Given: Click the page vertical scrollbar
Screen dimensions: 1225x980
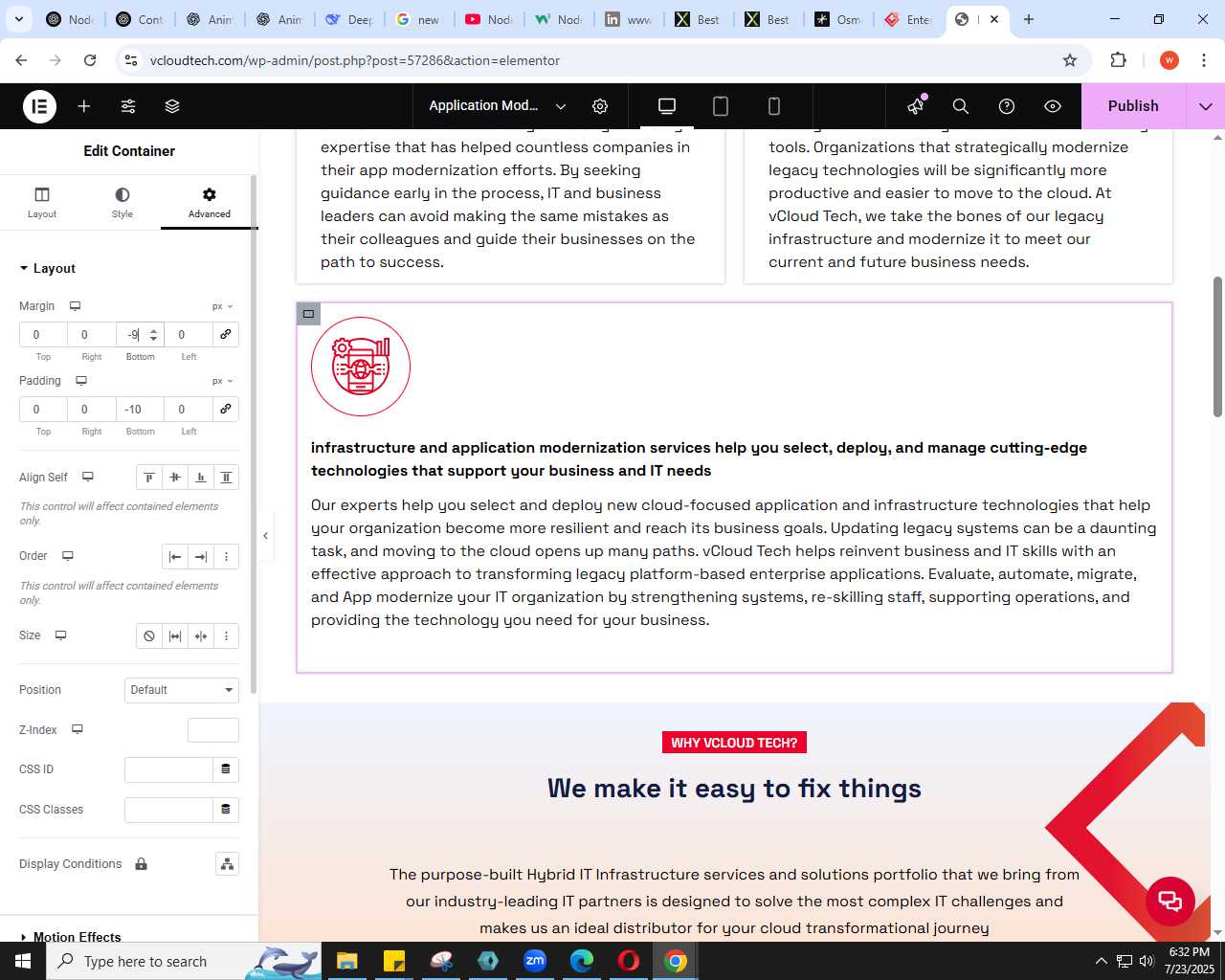Looking at the screenshot, I should click(1217, 347).
